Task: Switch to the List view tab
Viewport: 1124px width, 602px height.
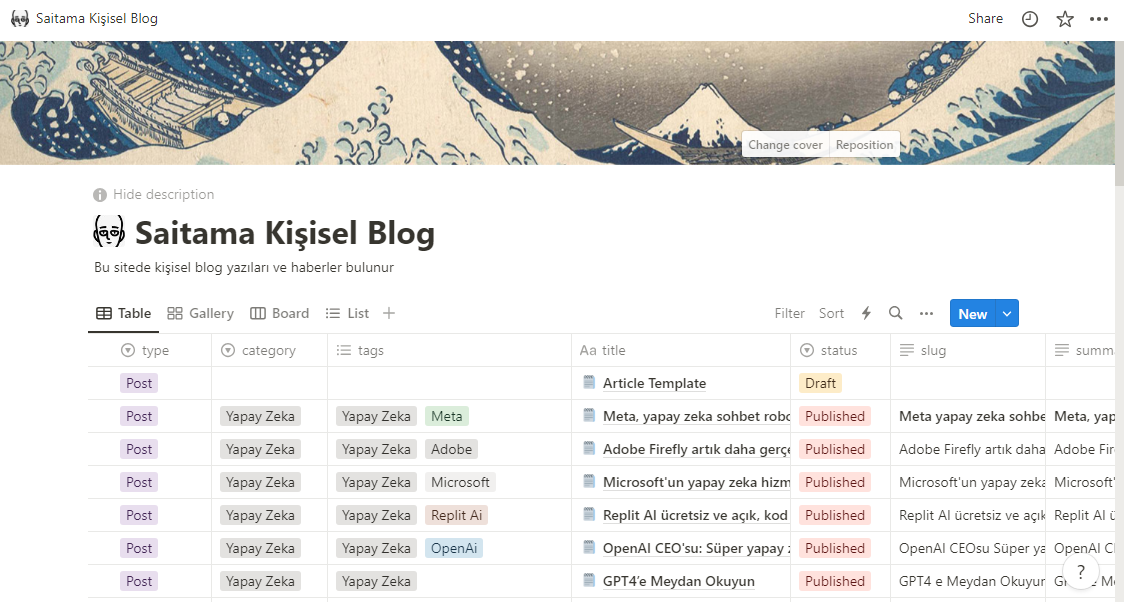Action: 347,313
